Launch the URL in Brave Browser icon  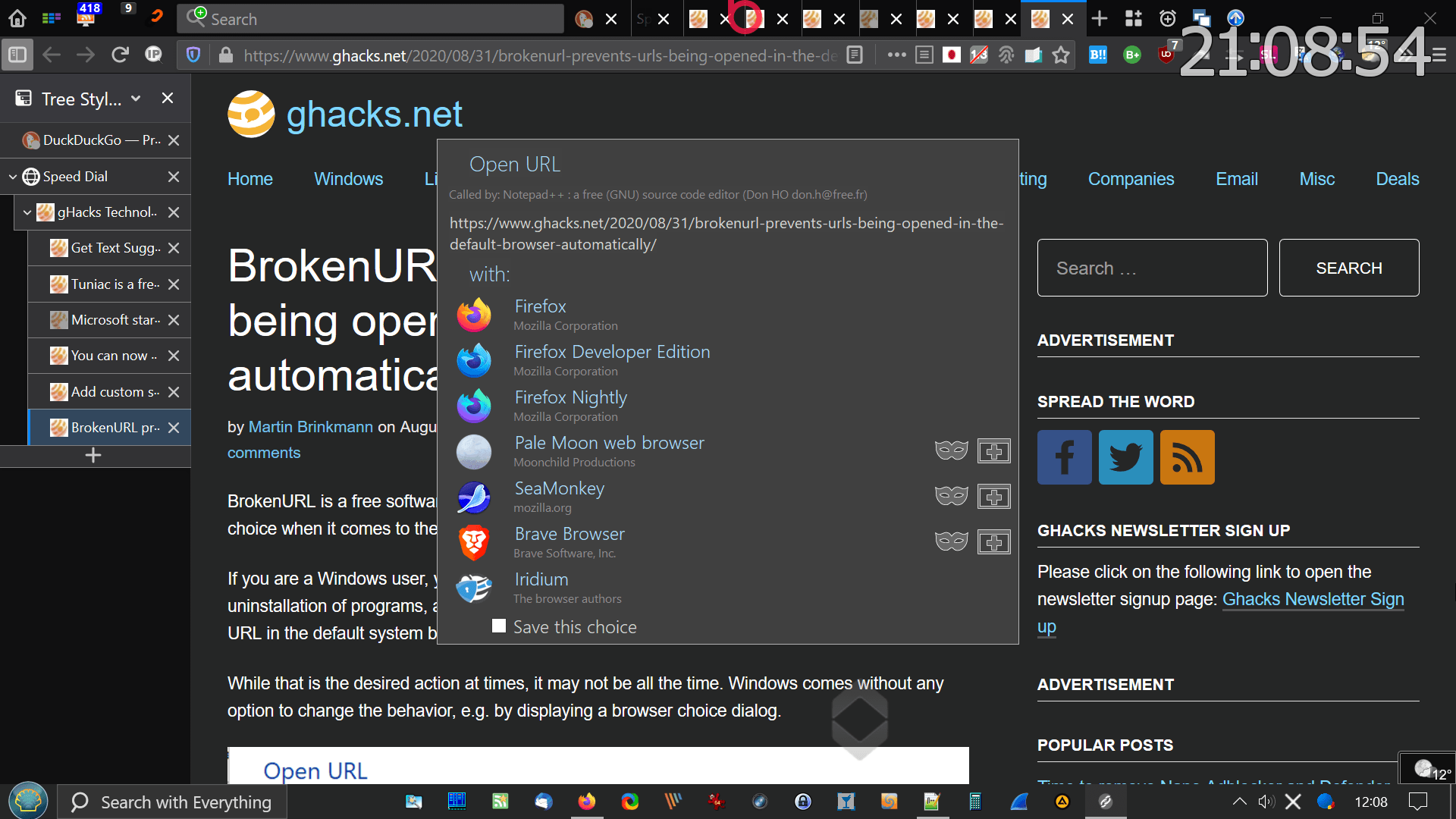click(x=474, y=542)
